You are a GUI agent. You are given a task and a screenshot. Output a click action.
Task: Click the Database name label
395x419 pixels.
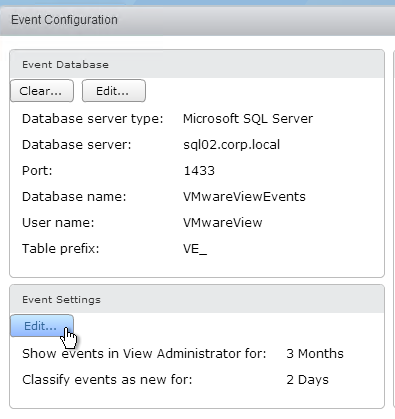pos(74,197)
